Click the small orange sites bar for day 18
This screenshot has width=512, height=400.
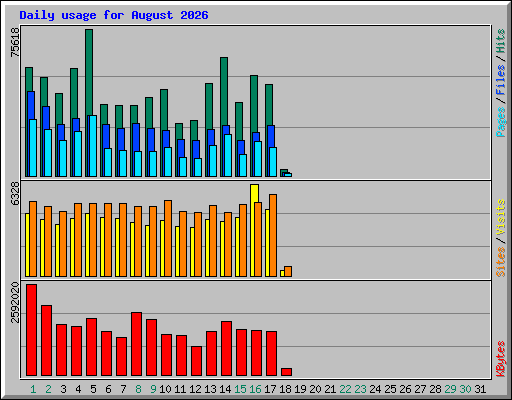coord(288,271)
